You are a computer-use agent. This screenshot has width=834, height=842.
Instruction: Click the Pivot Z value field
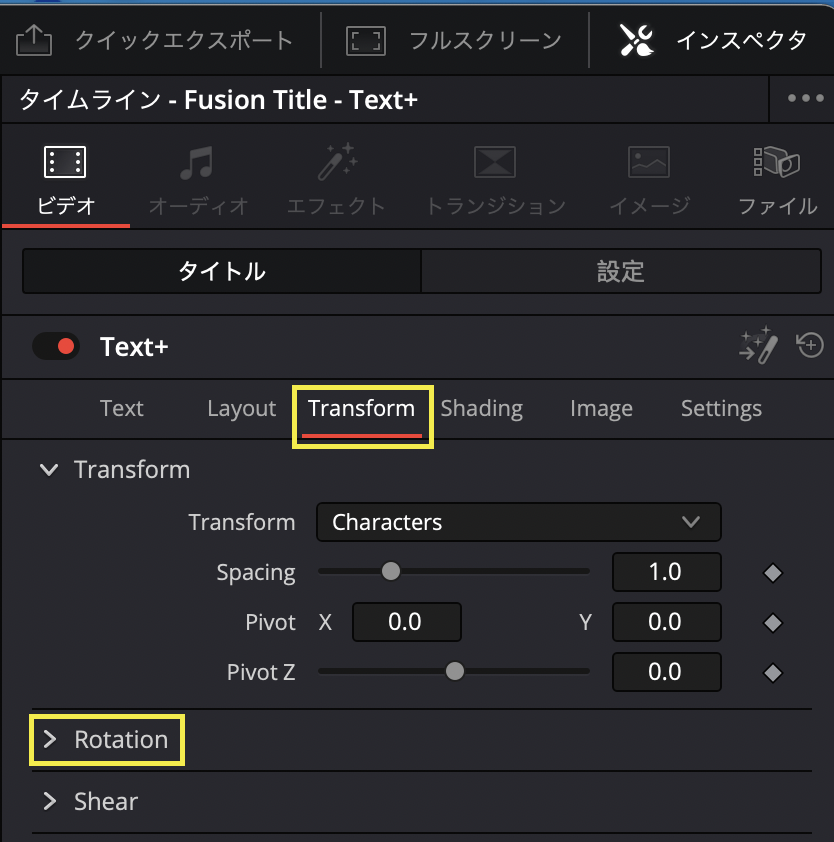[x=666, y=672]
